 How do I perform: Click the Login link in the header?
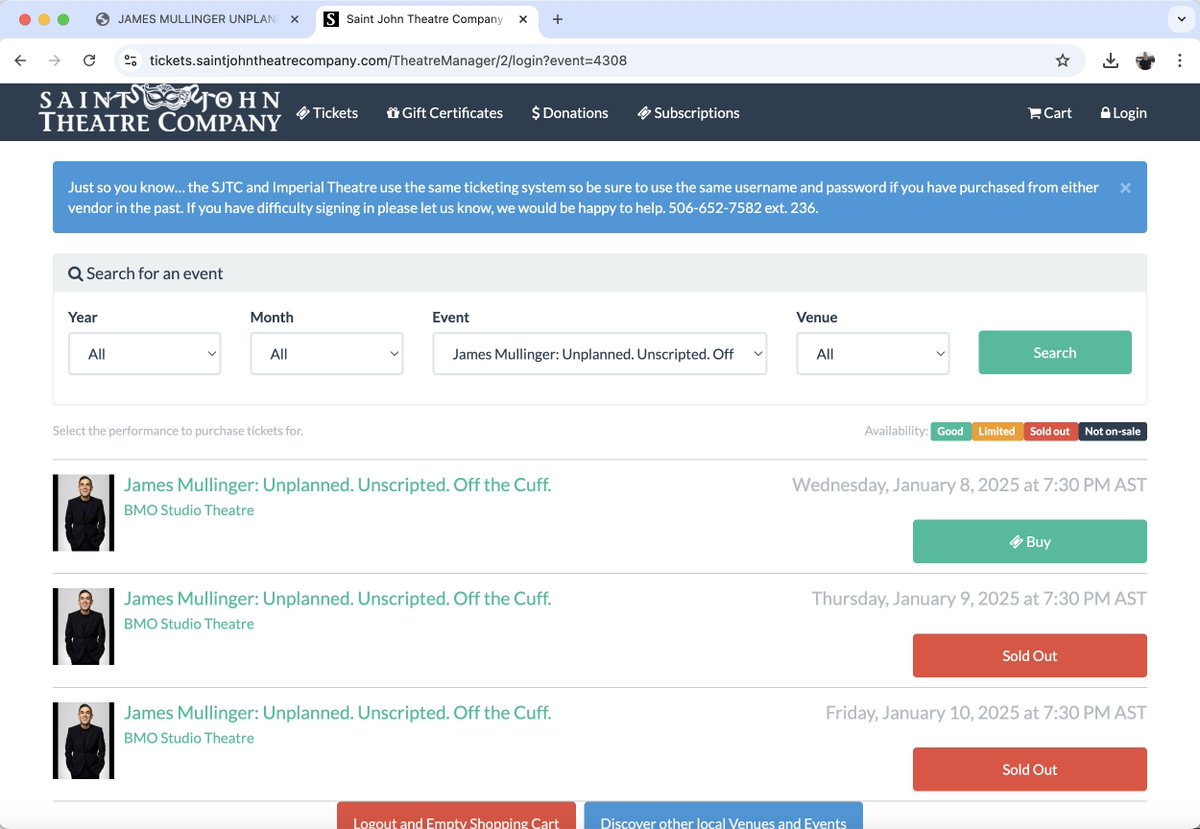pos(1123,113)
